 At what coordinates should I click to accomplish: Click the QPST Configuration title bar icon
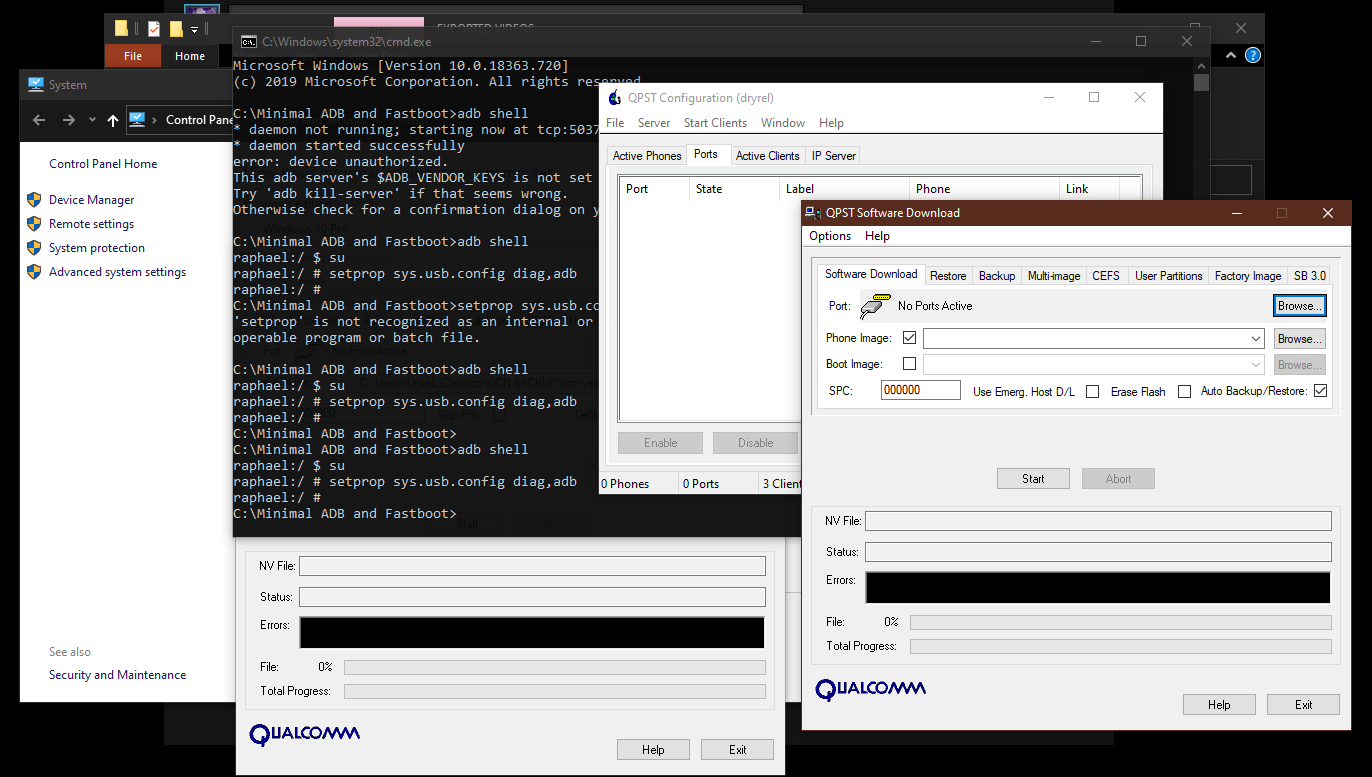tap(615, 98)
